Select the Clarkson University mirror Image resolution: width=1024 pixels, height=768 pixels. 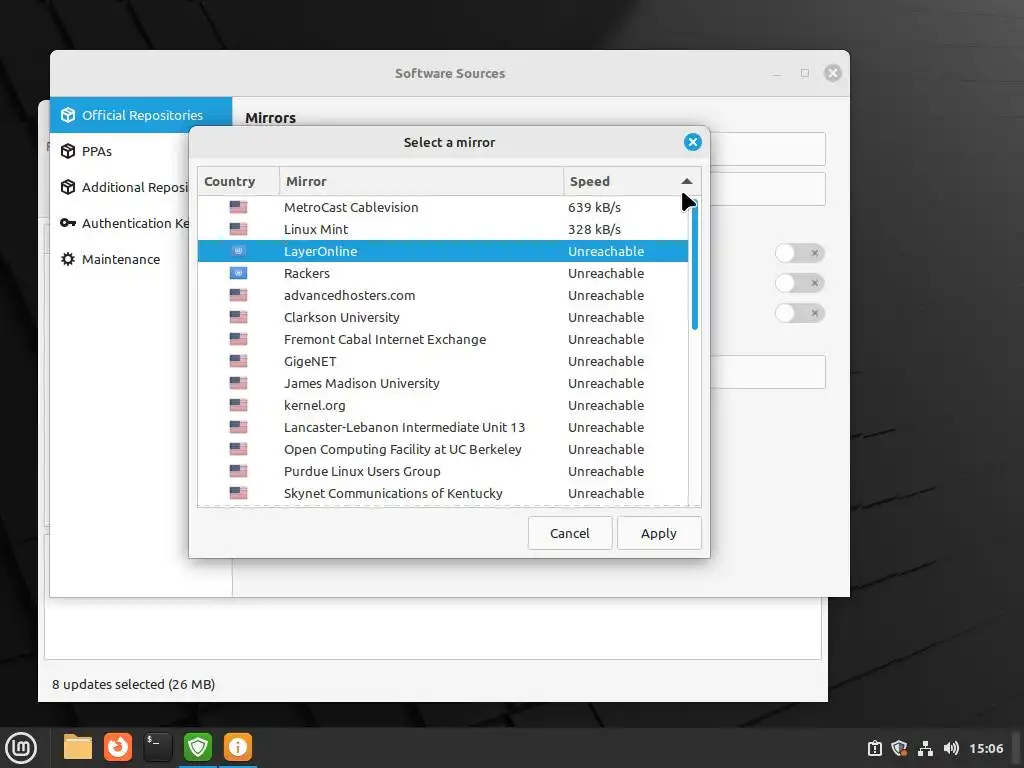point(443,317)
